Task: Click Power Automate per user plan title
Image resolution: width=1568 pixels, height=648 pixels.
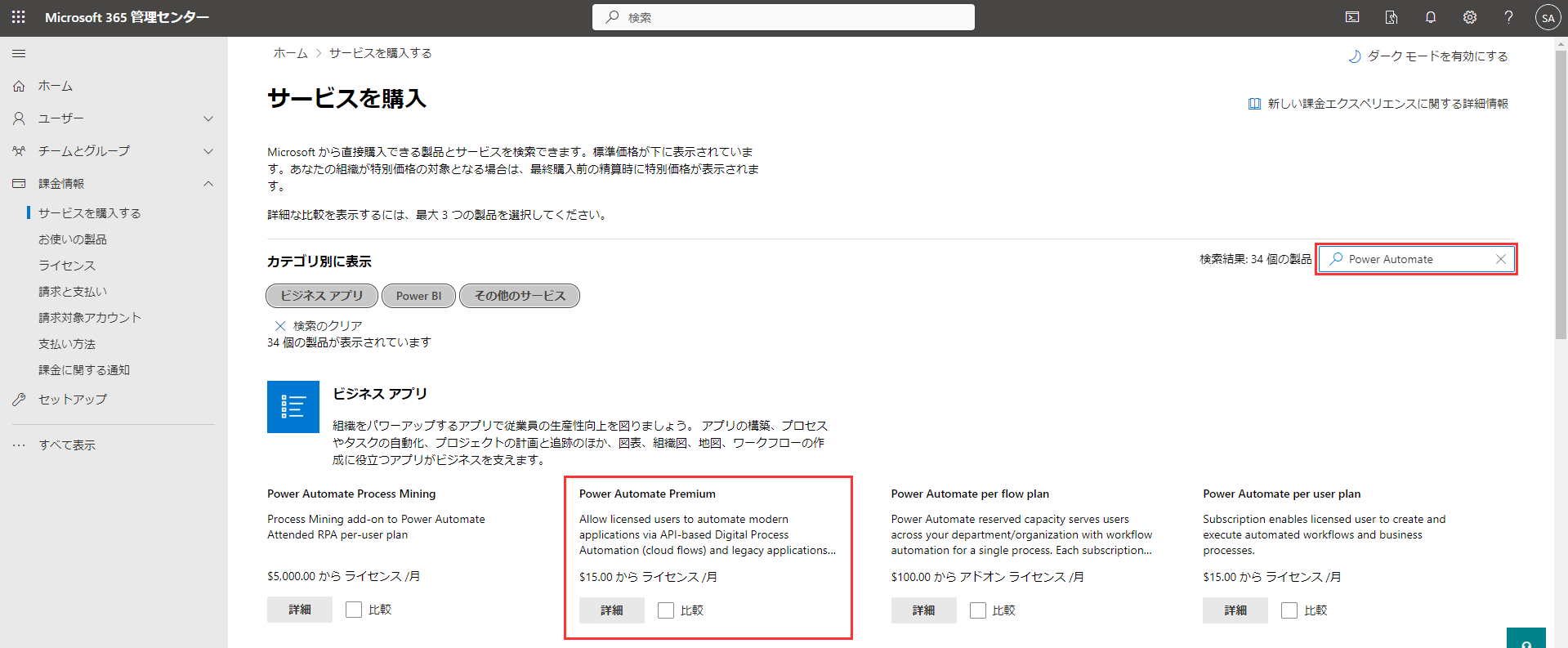Action: pyautogui.click(x=1282, y=494)
